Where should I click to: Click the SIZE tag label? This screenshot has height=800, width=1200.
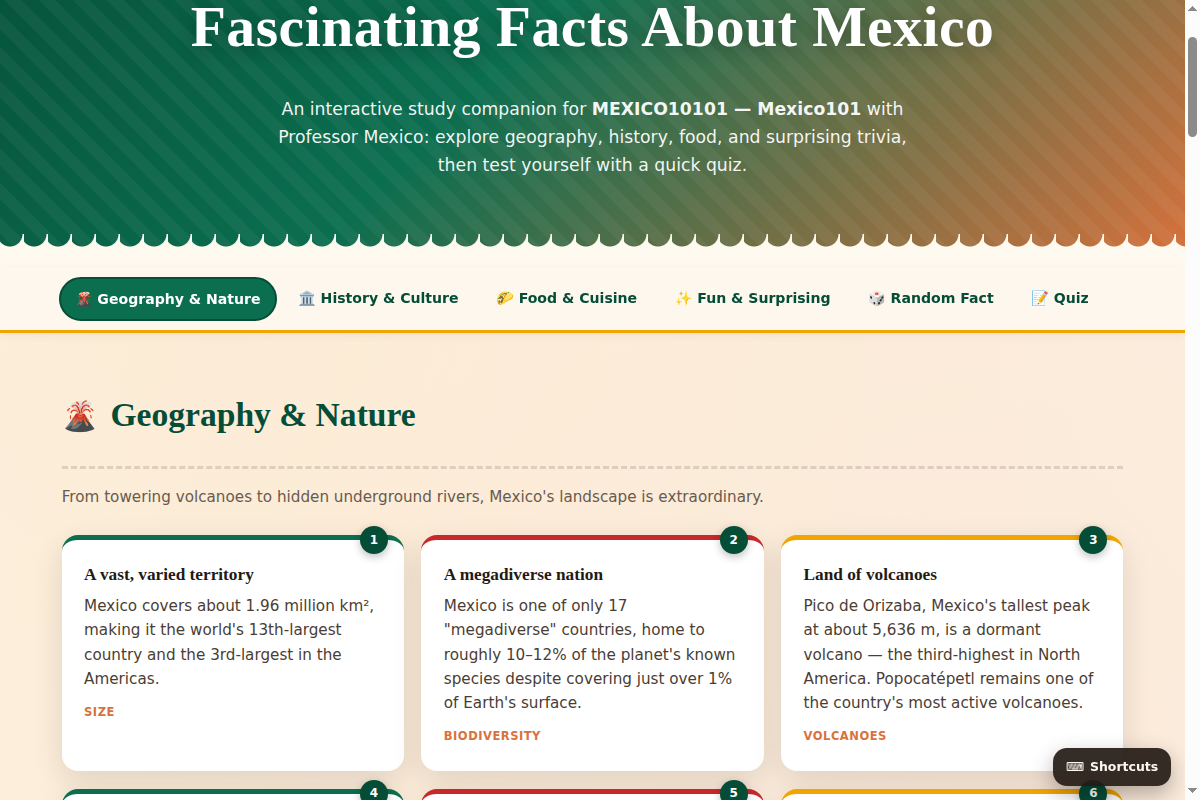tap(99, 712)
